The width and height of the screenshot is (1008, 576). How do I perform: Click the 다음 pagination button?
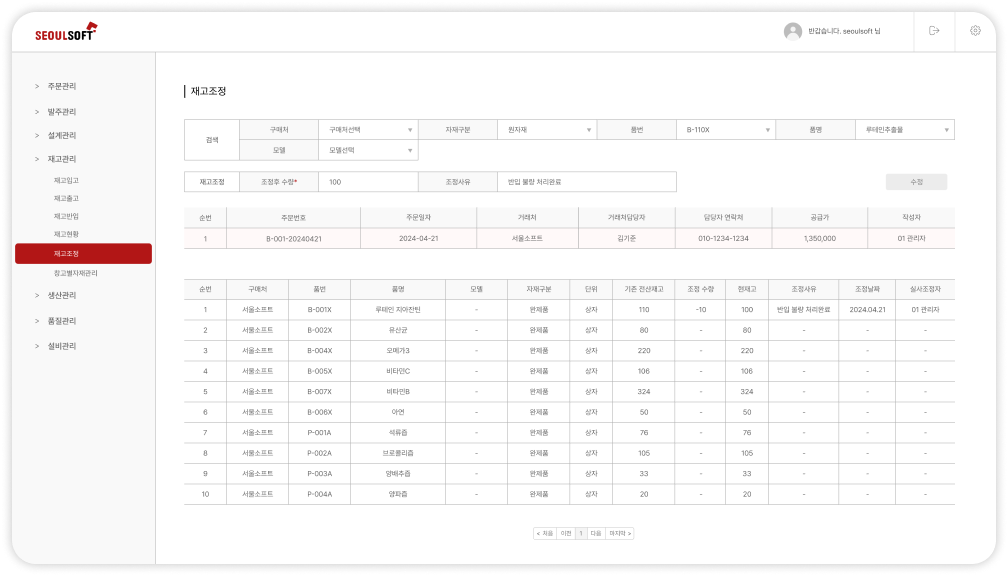point(596,534)
